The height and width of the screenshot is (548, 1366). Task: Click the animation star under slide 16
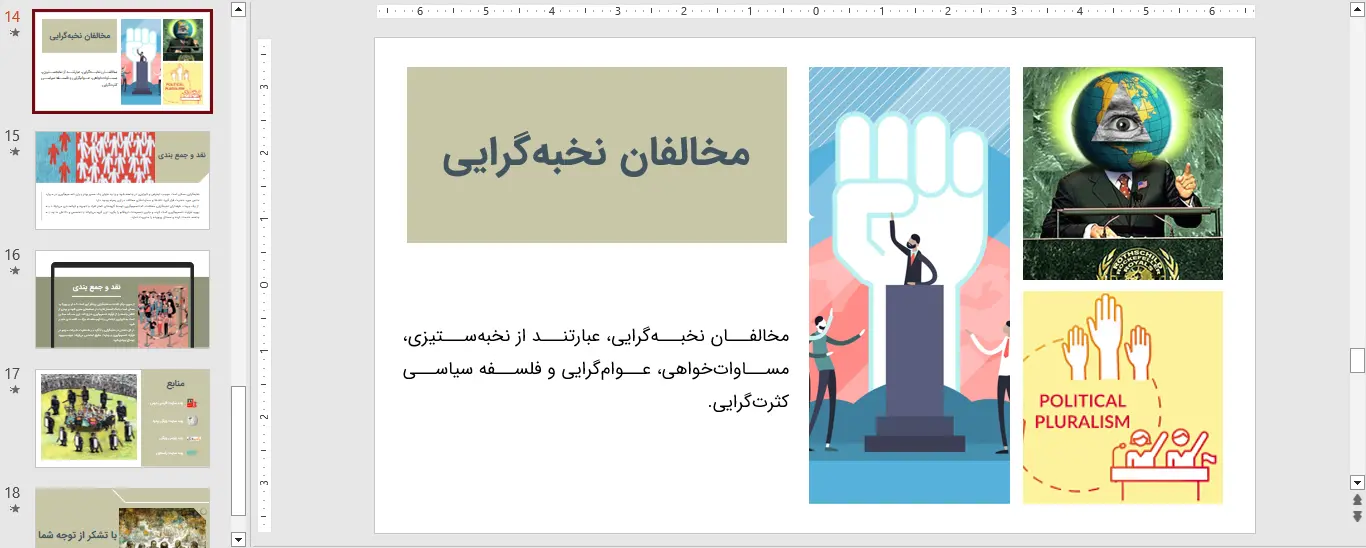coord(14,271)
